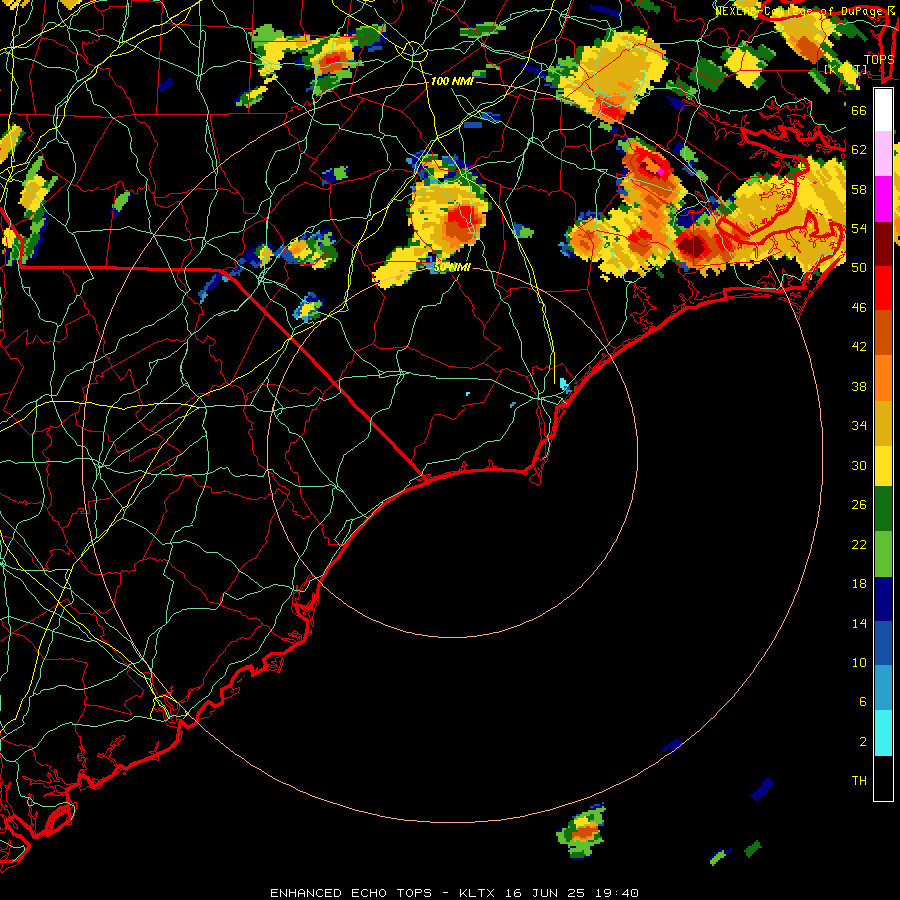Select the bright red legend band
This screenshot has height=900, width=900.
pos(883,288)
